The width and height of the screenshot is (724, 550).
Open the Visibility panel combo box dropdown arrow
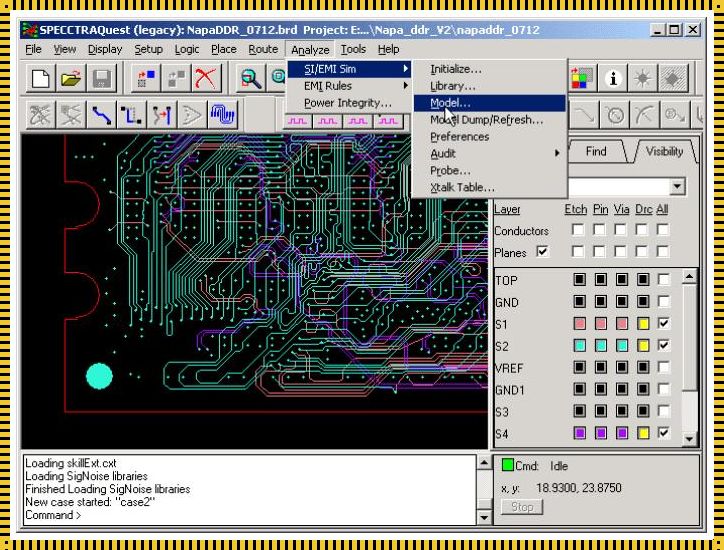pyautogui.click(x=677, y=187)
